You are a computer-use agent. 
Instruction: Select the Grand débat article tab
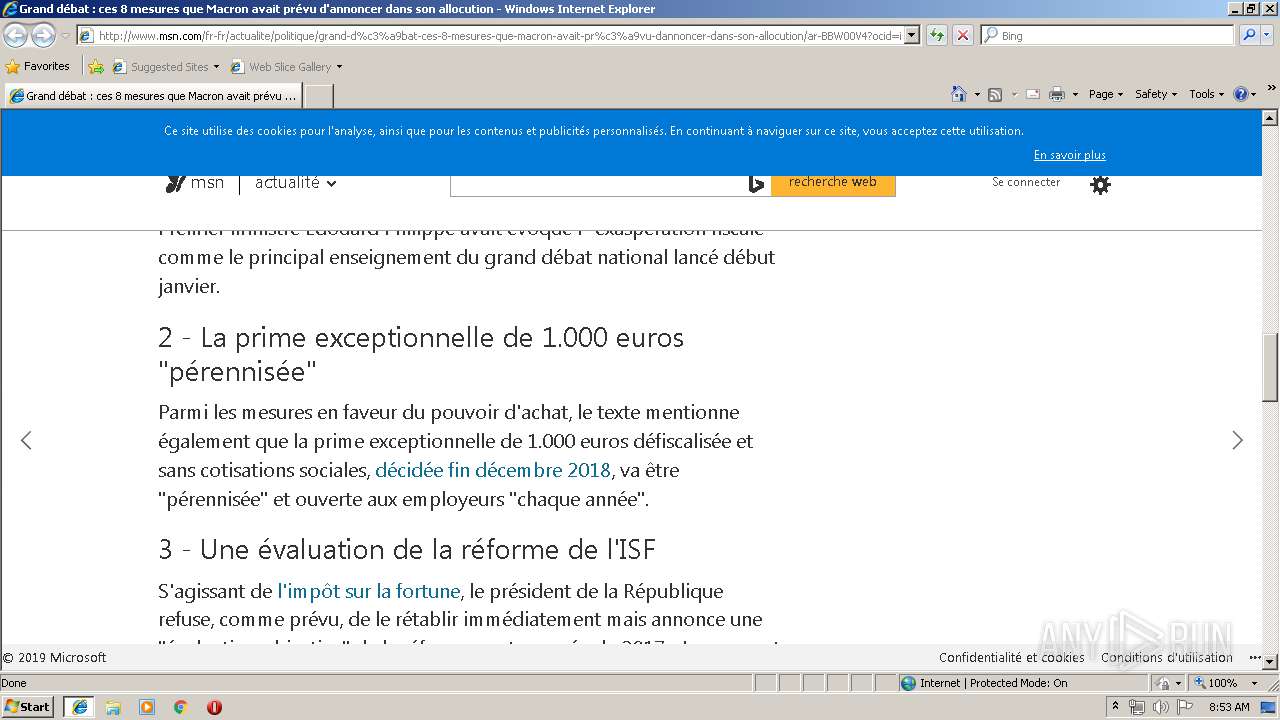coord(152,96)
